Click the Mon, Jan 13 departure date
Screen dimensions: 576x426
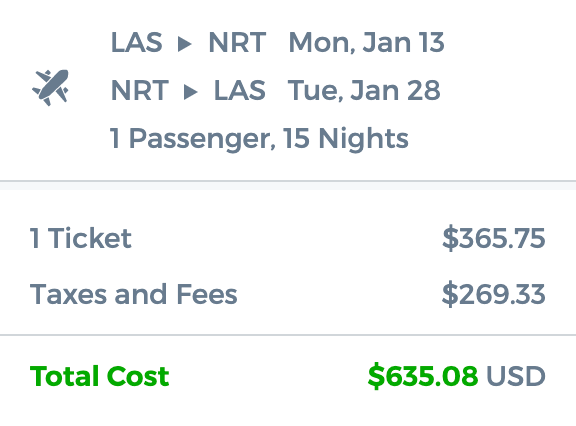coord(367,43)
